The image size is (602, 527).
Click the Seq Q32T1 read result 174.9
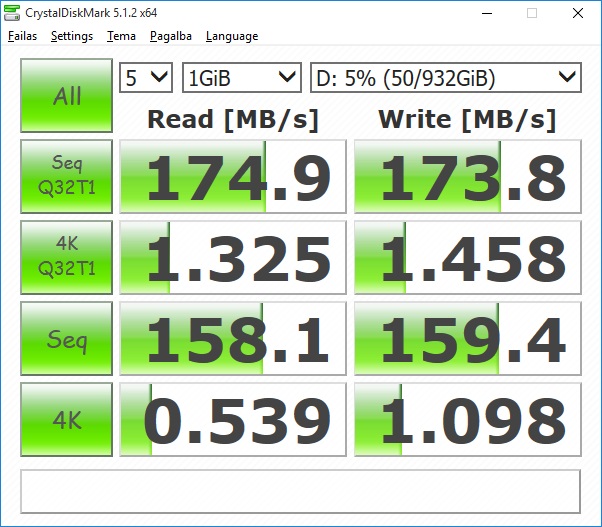tap(233, 177)
